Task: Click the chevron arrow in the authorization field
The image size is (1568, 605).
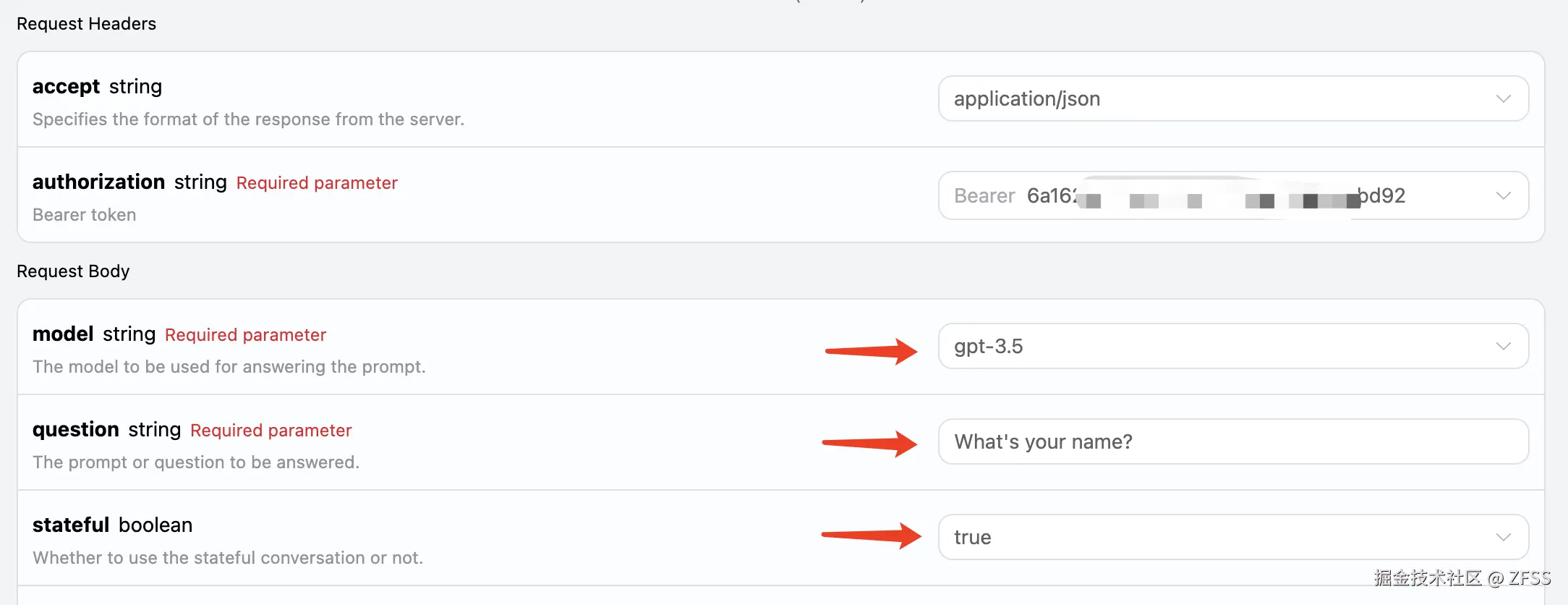Action: pyautogui.click(x=1503, y=195)
